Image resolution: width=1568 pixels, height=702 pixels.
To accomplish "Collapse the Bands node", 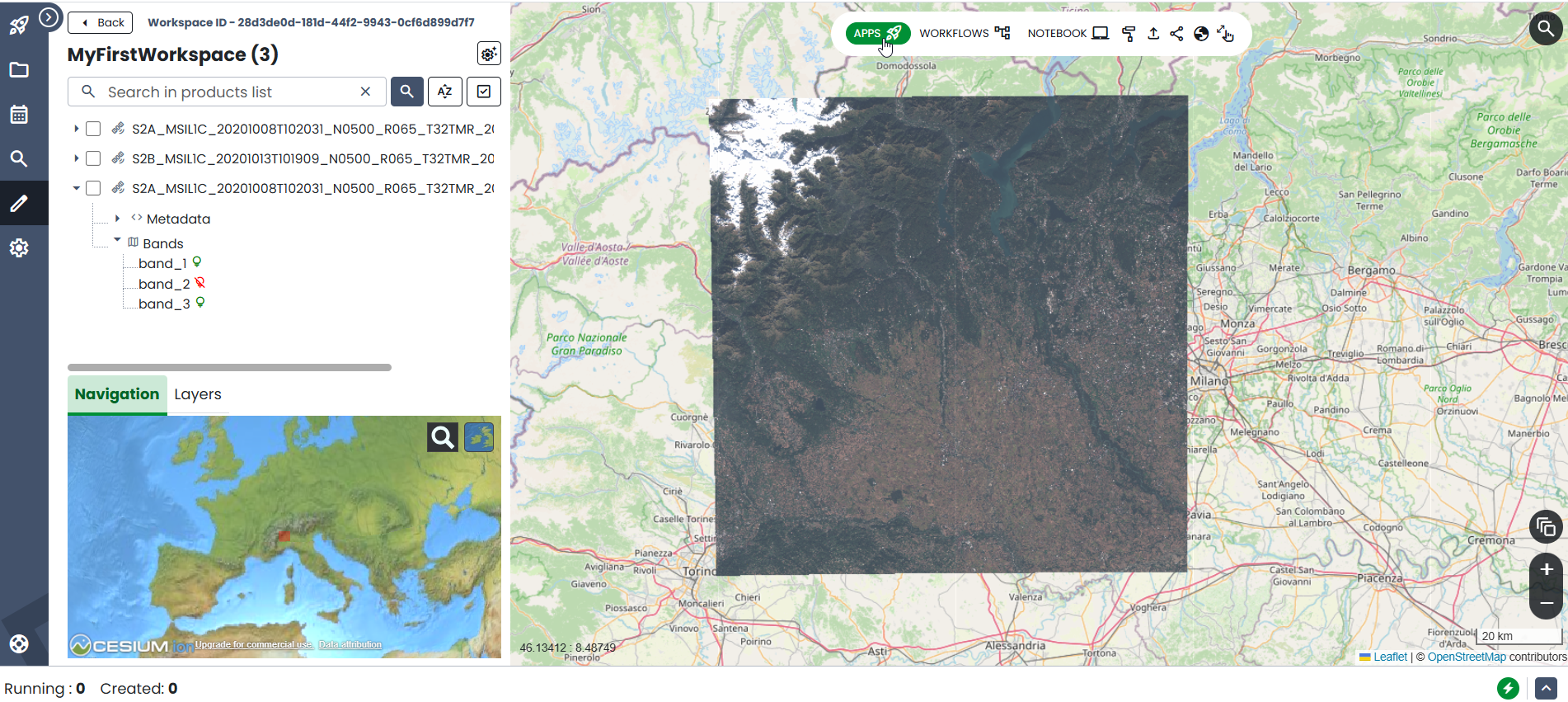I will pos(117,240).
